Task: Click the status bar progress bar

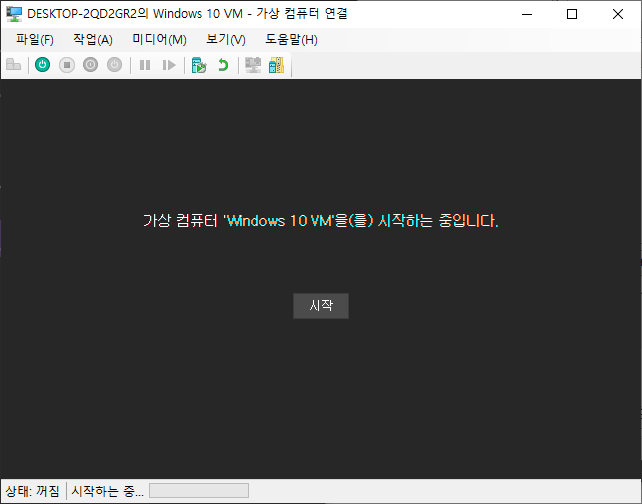Action: [199, 490]
